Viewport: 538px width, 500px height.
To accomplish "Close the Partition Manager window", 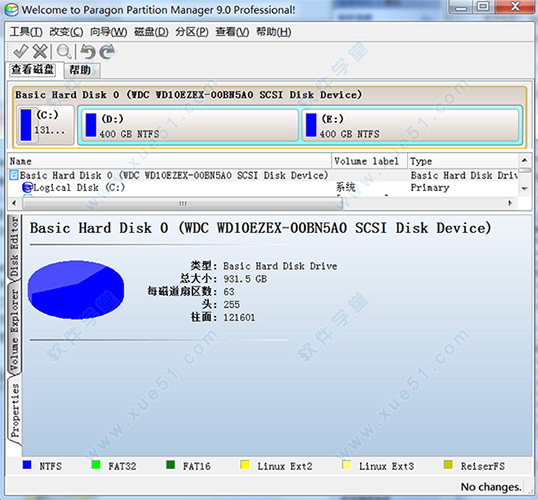I will click(x=515, y=7).
